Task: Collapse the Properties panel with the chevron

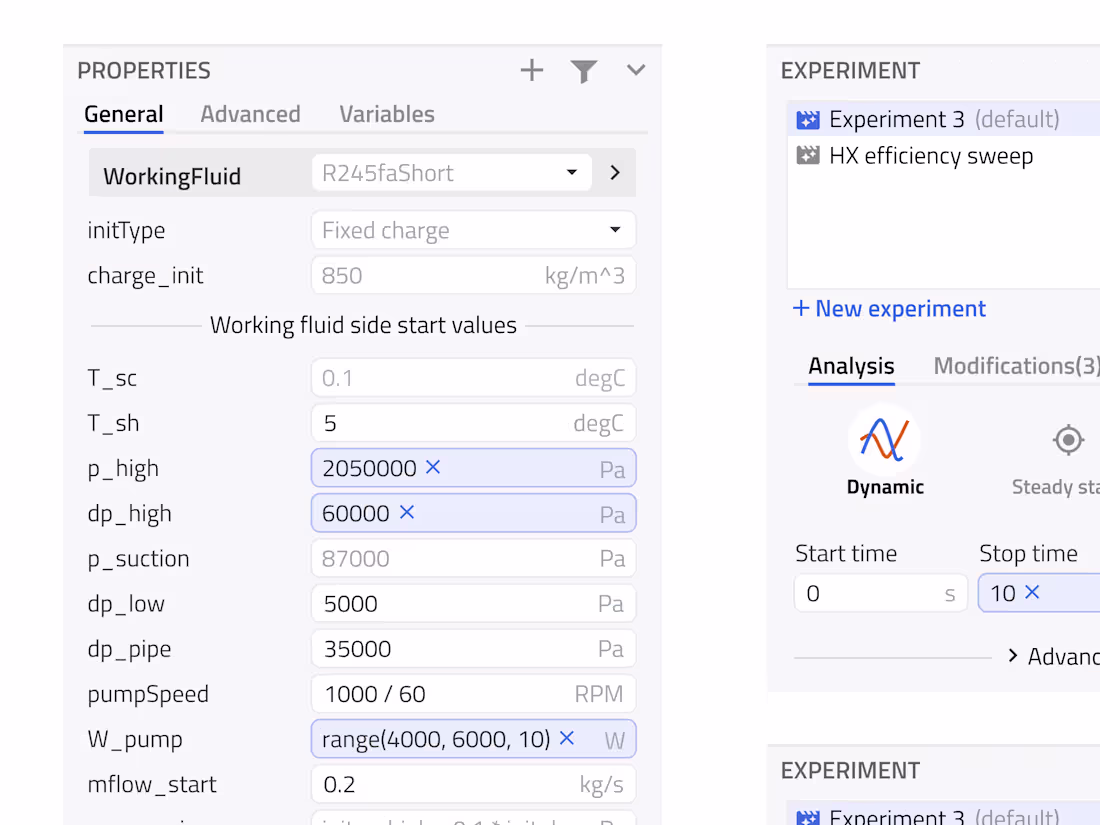Action: coord(635,70)
